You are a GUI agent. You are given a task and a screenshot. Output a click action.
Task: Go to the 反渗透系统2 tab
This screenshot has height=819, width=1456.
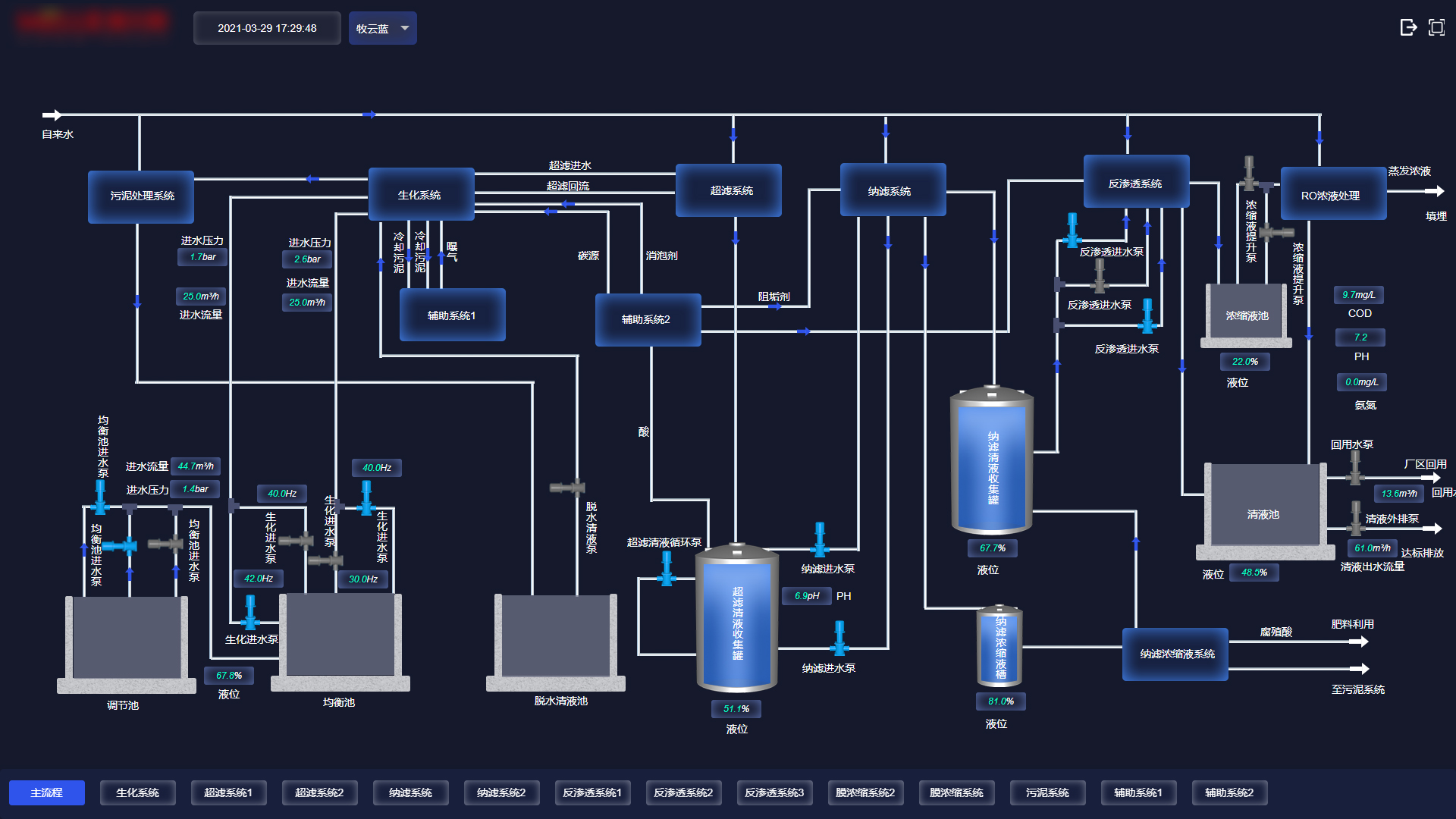(683, 792)
